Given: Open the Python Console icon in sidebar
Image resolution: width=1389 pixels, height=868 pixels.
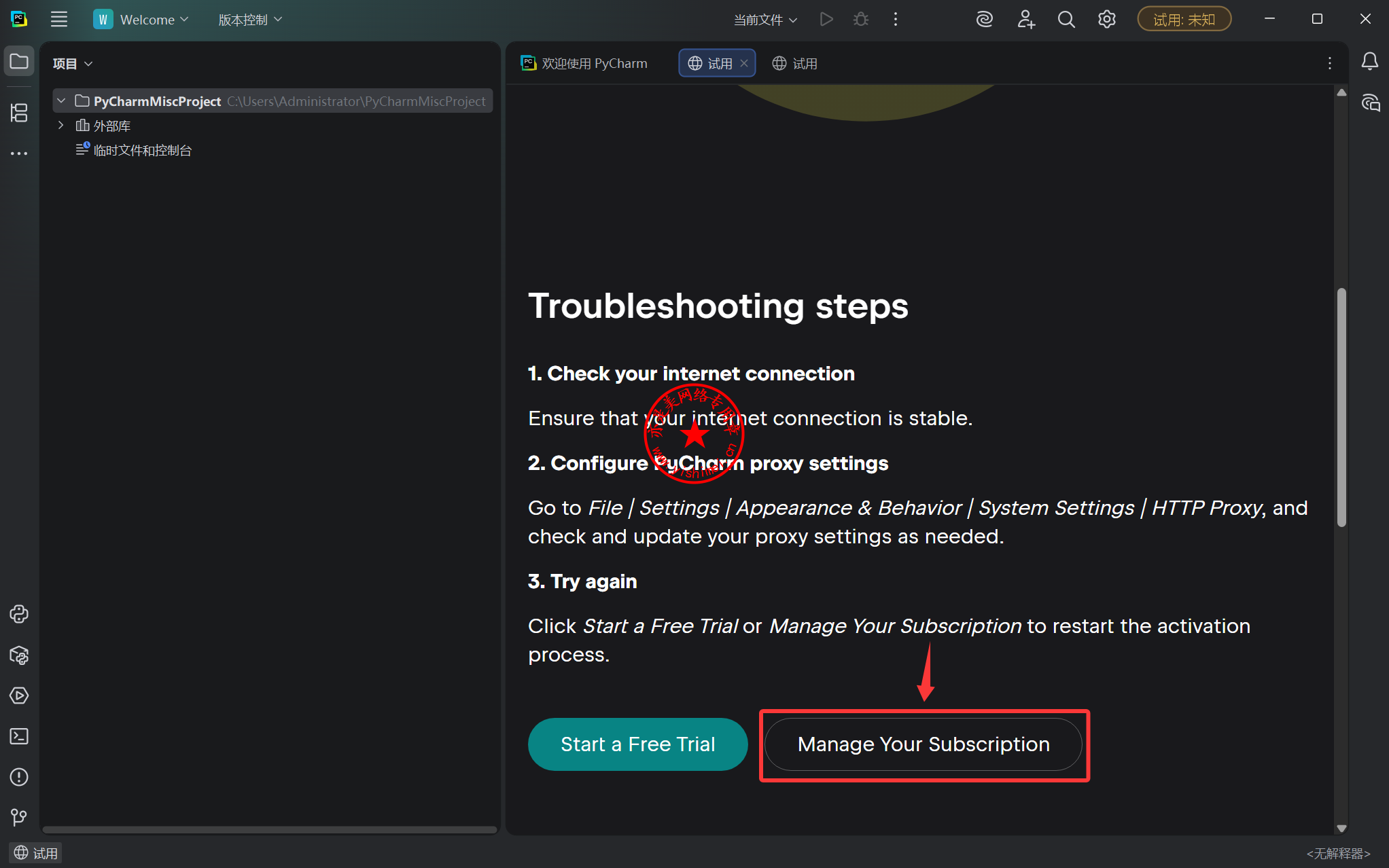Looking at the screenshot, I should click(x=19, y=615).
